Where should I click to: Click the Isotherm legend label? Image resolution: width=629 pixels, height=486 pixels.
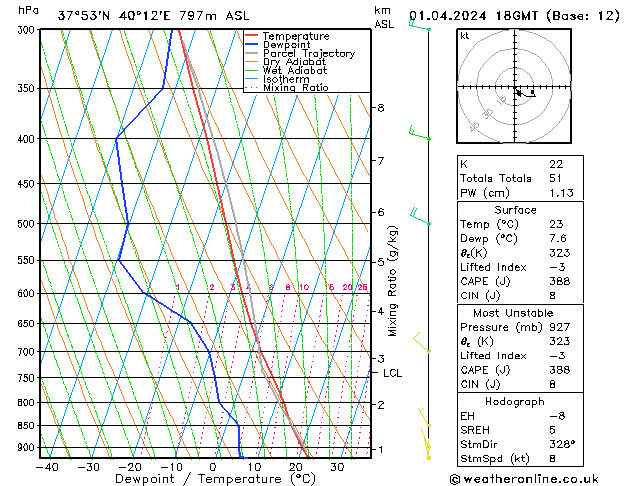(286, 79)
